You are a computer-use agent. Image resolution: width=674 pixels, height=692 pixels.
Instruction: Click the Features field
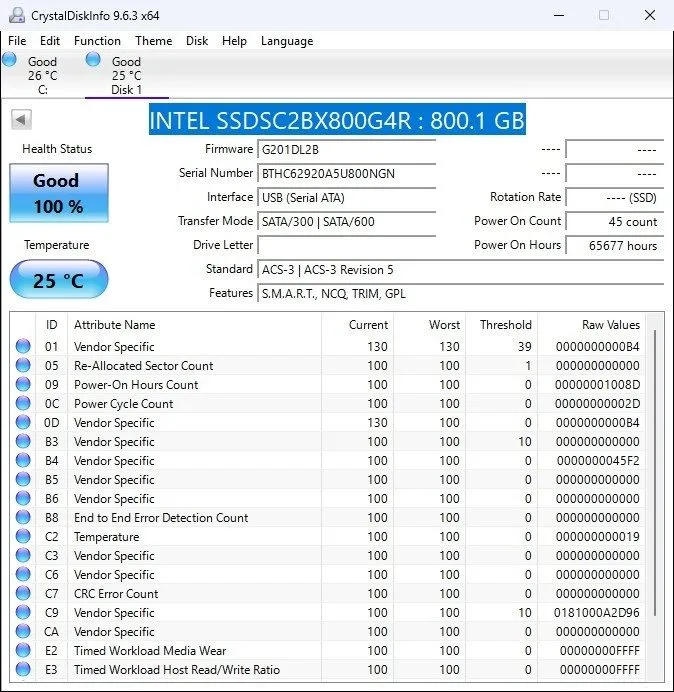460,293
